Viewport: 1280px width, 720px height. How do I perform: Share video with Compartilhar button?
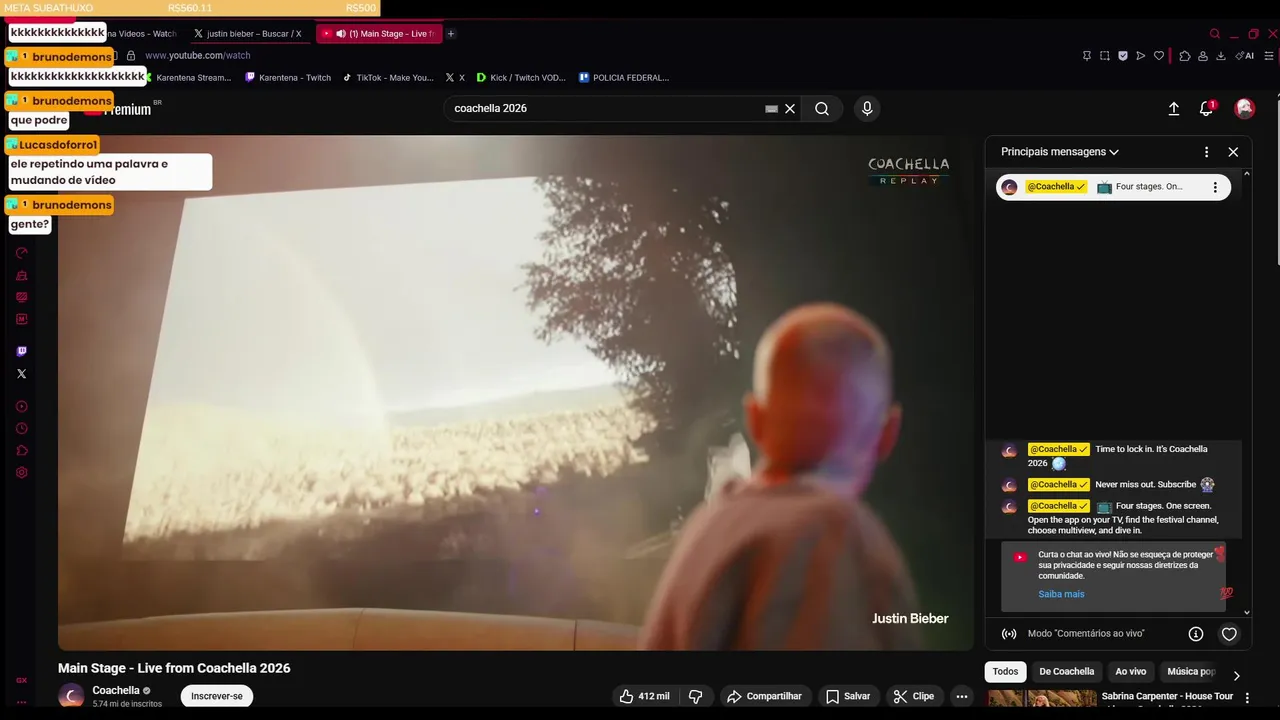pos(764,696)
